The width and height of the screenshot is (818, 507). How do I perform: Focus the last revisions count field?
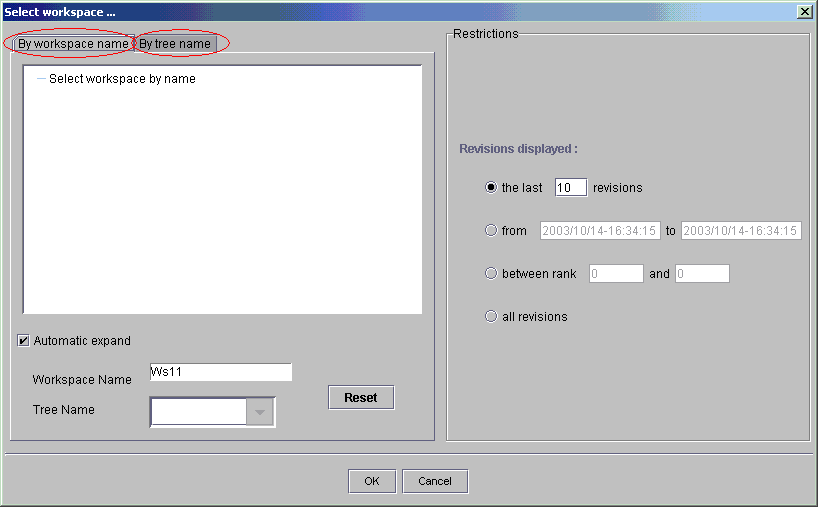tap(571, 187)
